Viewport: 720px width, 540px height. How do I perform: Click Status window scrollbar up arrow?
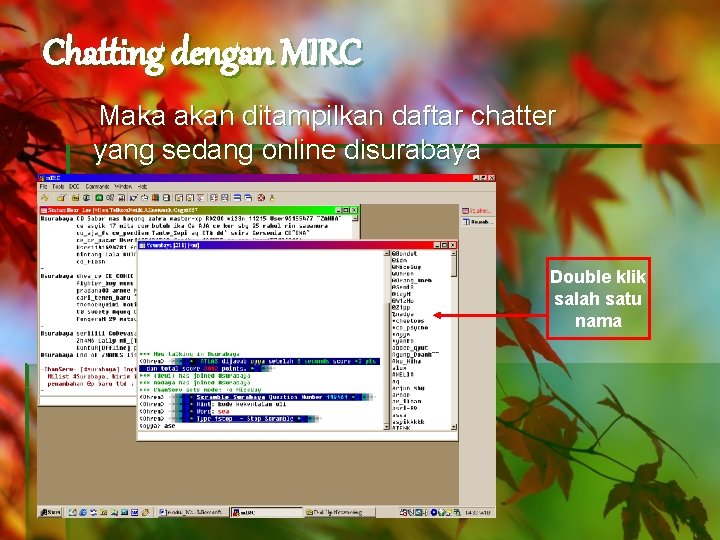355,219
